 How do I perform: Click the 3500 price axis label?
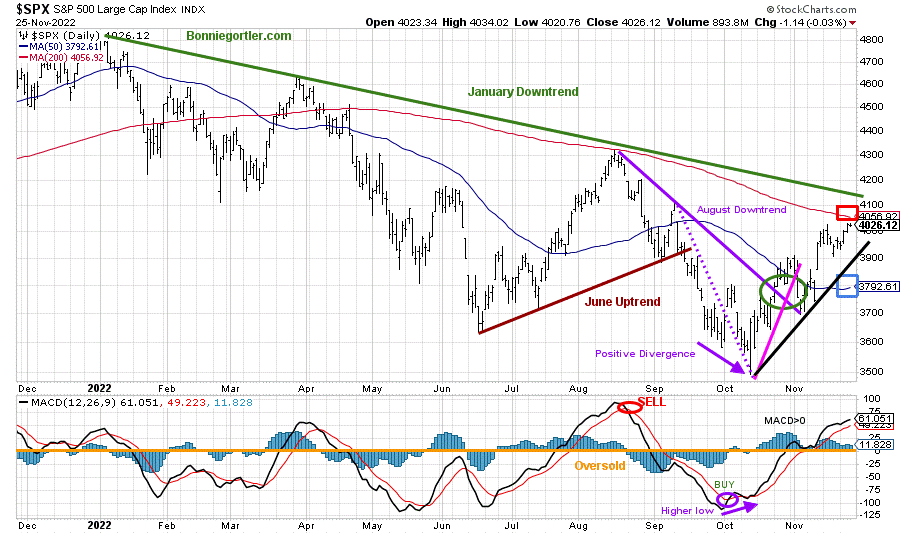[872, 372]
